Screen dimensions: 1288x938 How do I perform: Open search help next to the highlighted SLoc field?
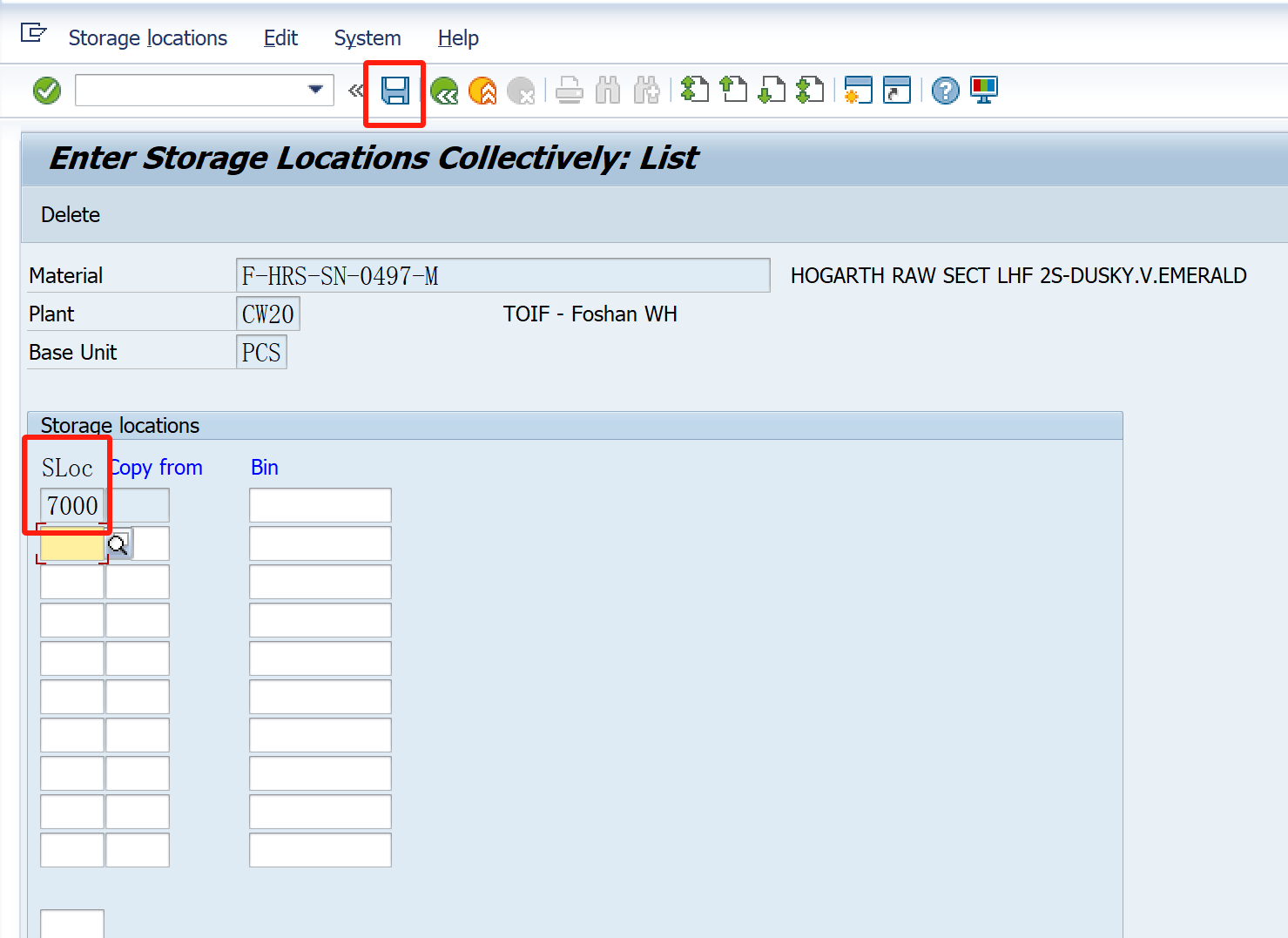tap(118, 545)
